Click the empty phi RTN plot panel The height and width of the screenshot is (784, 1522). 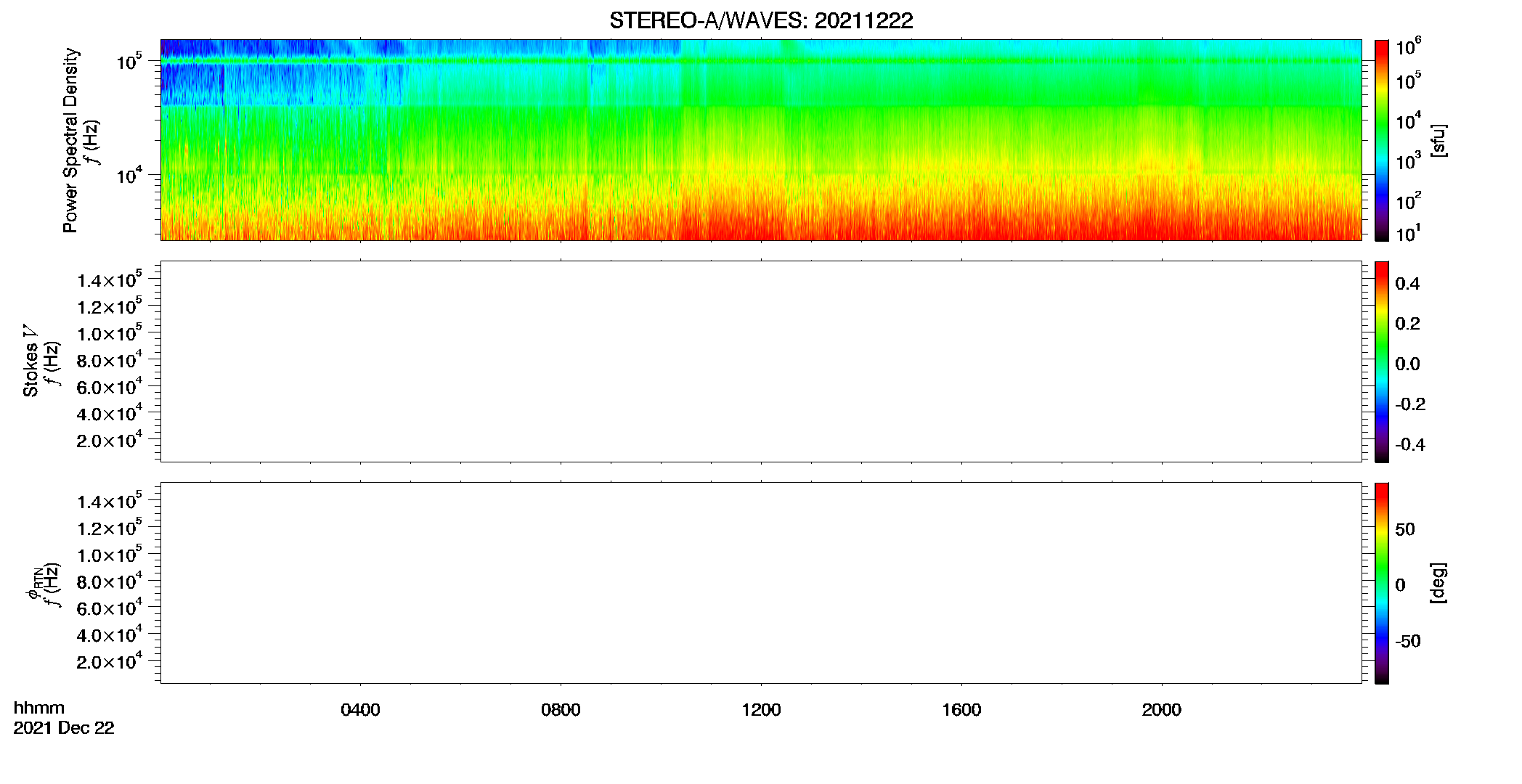(x=761, y=583)
